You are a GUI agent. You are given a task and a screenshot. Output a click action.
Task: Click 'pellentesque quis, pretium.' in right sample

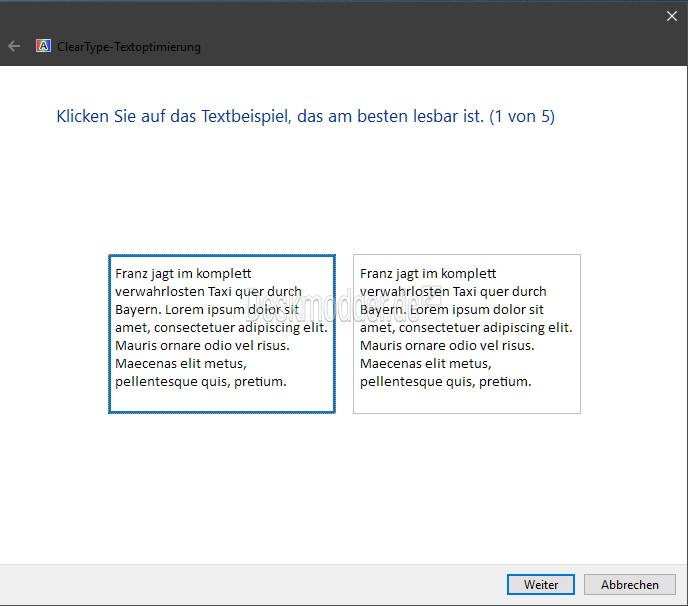[445, 382]
